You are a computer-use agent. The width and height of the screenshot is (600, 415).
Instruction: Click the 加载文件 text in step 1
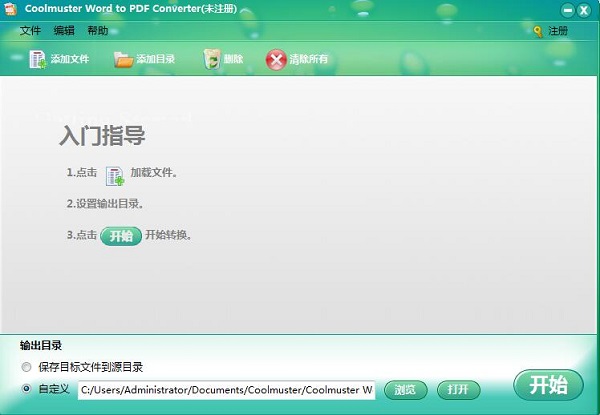click(154, 173)
